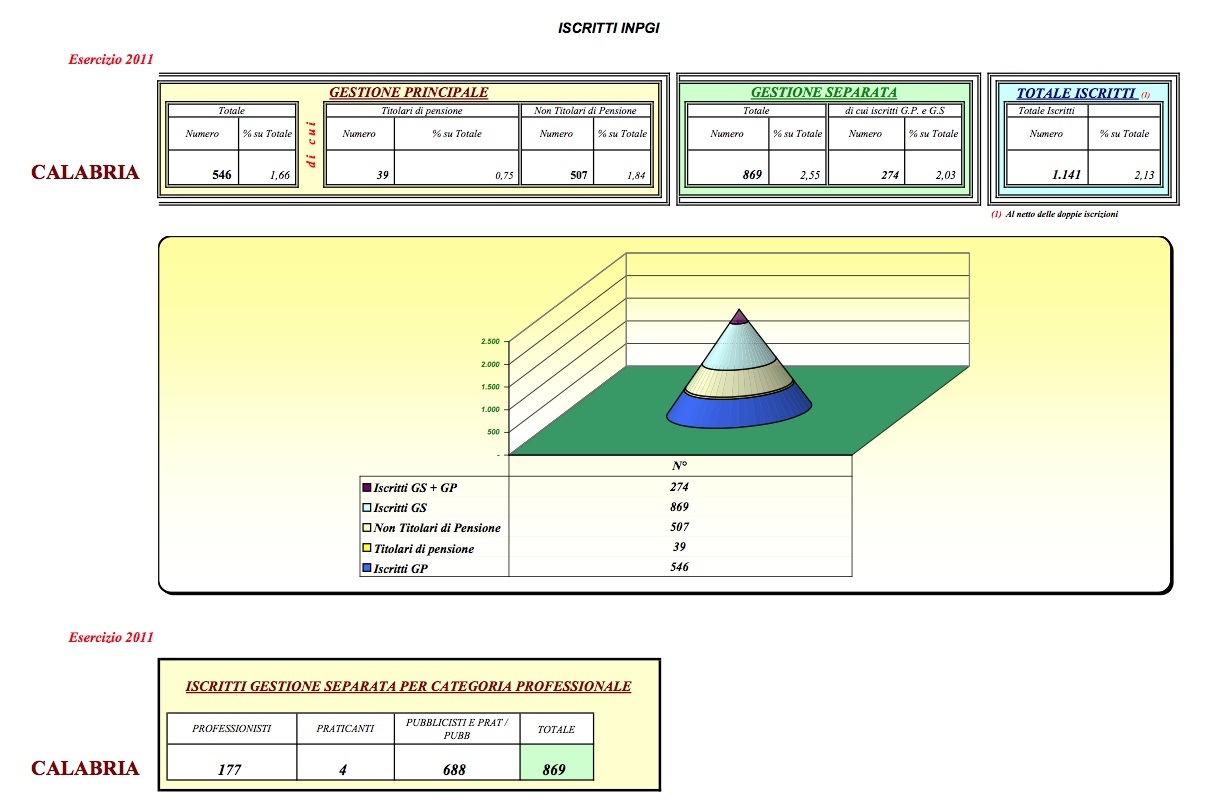Select value 274 in the chart data table
The width and height of the screenshot is (1217, 811).
680,487
